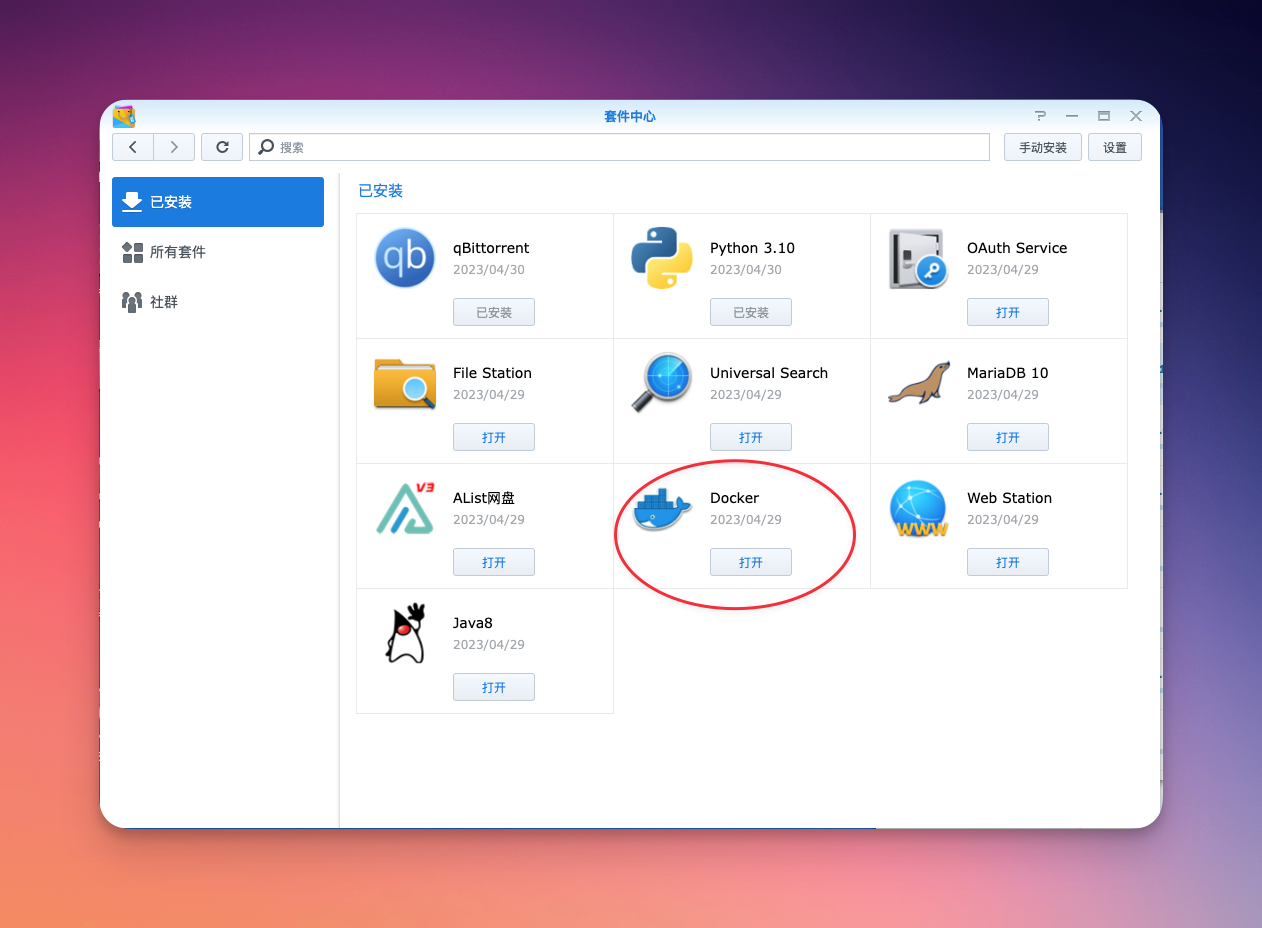Open 设置 from the toolbar

(x=1115, y=147)
